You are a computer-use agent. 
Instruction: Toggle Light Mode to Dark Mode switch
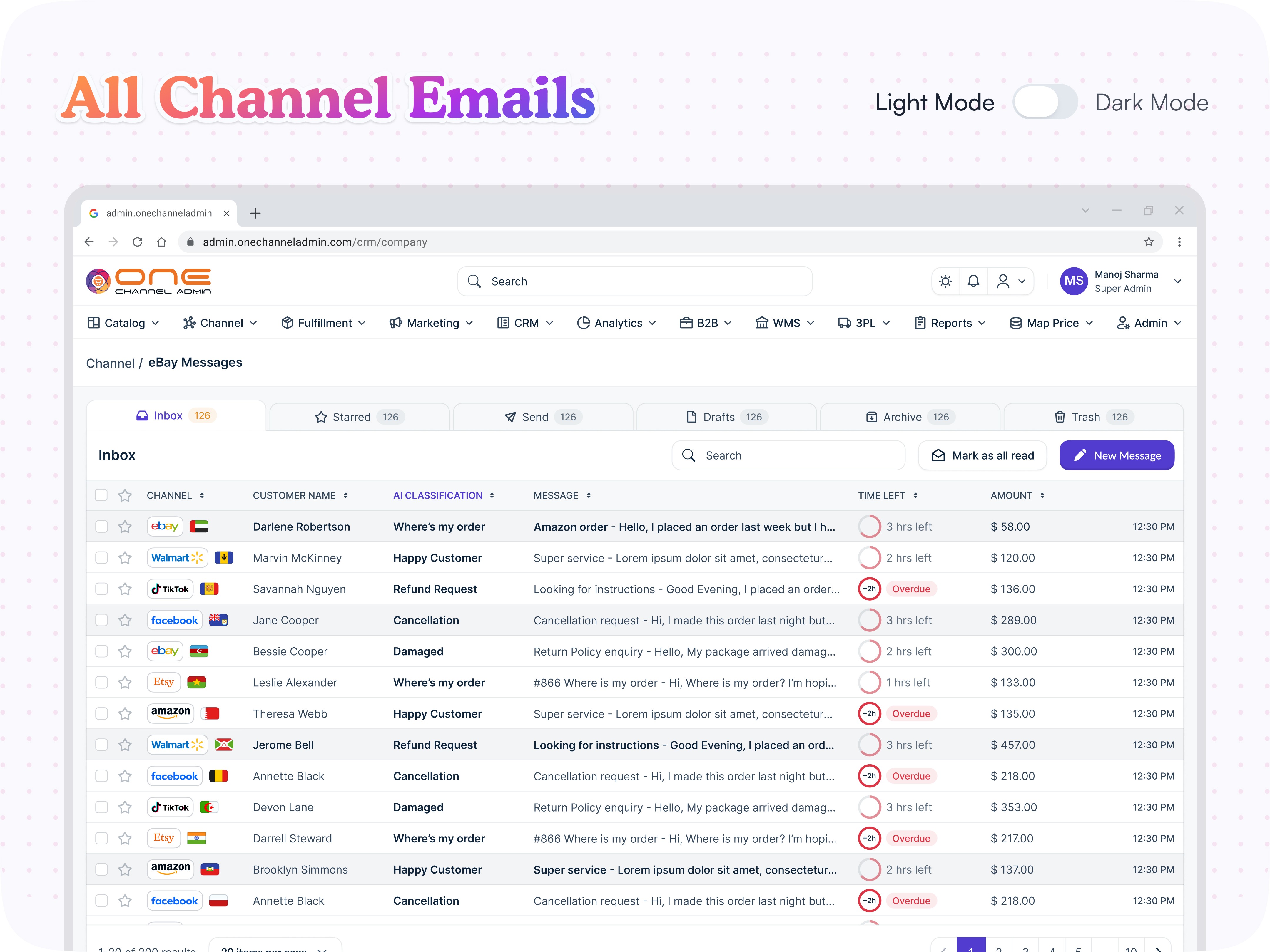1045,102
